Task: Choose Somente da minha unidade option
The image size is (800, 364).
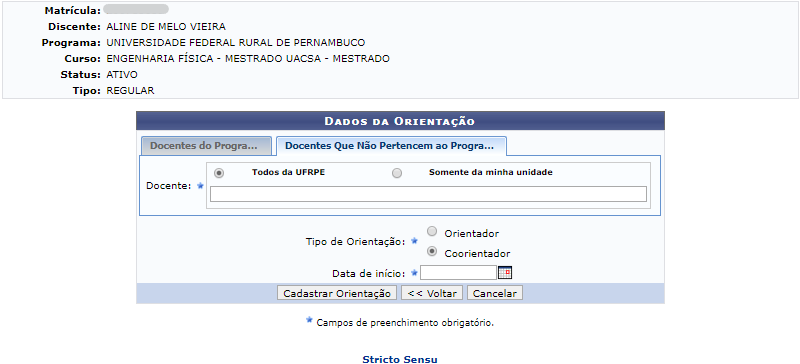Action: coord(396,173)
